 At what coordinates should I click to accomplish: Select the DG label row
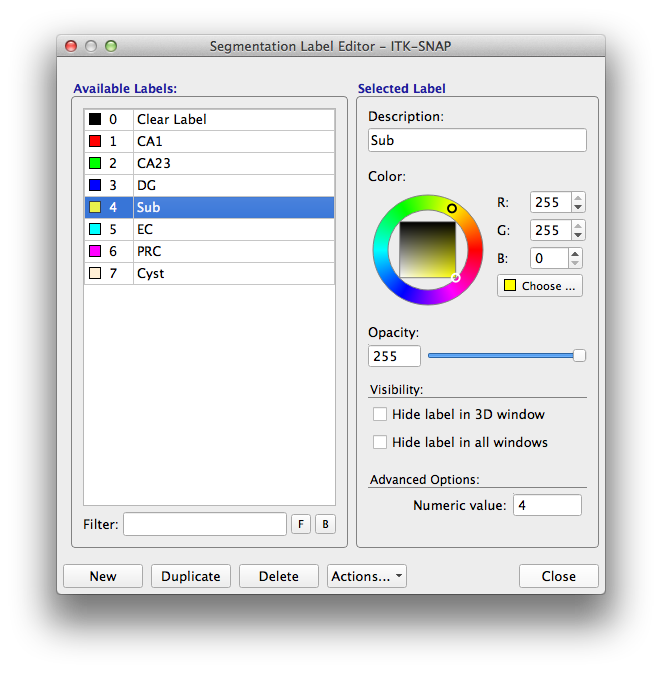(x=210, y=185)
